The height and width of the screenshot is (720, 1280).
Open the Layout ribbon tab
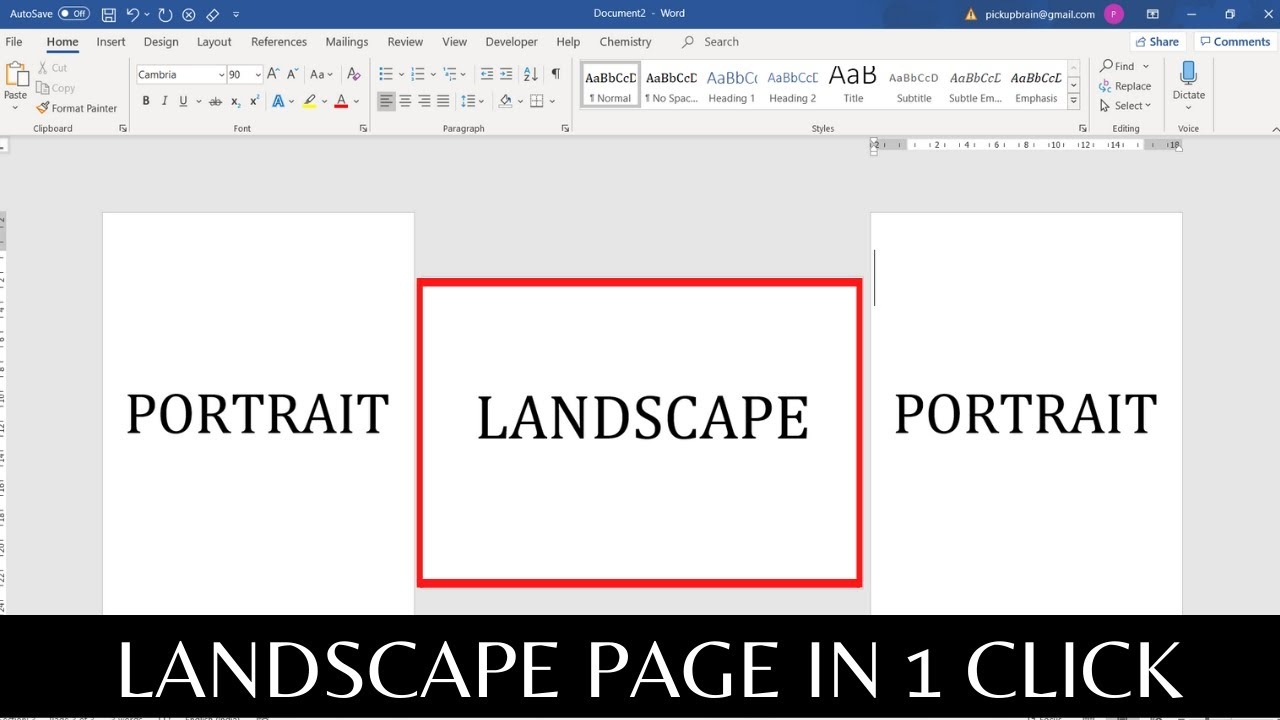pos(214,42)
